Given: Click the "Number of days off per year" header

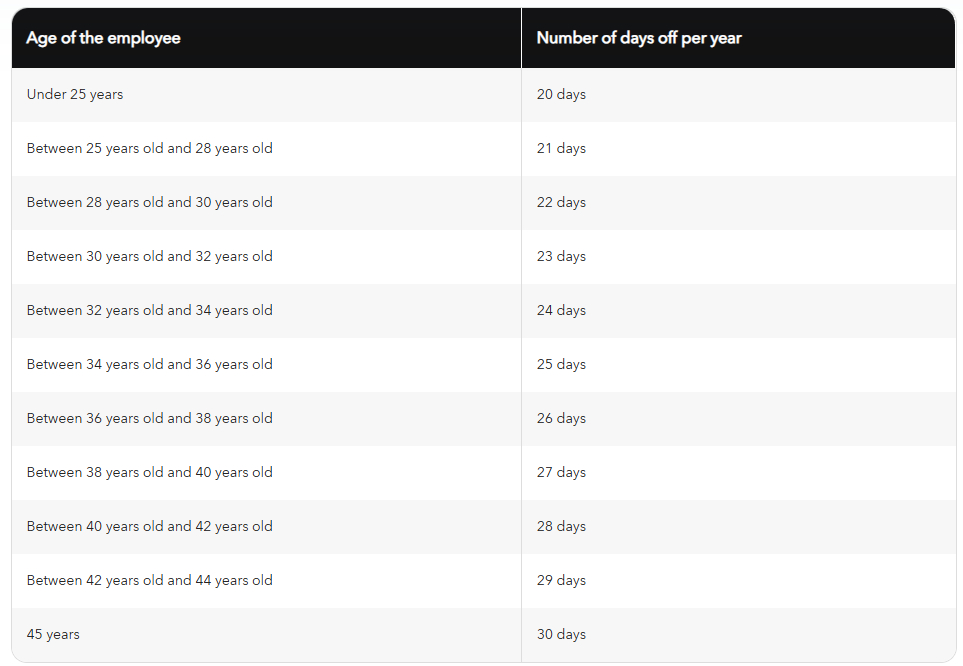Looking at the screenshot, I should pos(639,38).
